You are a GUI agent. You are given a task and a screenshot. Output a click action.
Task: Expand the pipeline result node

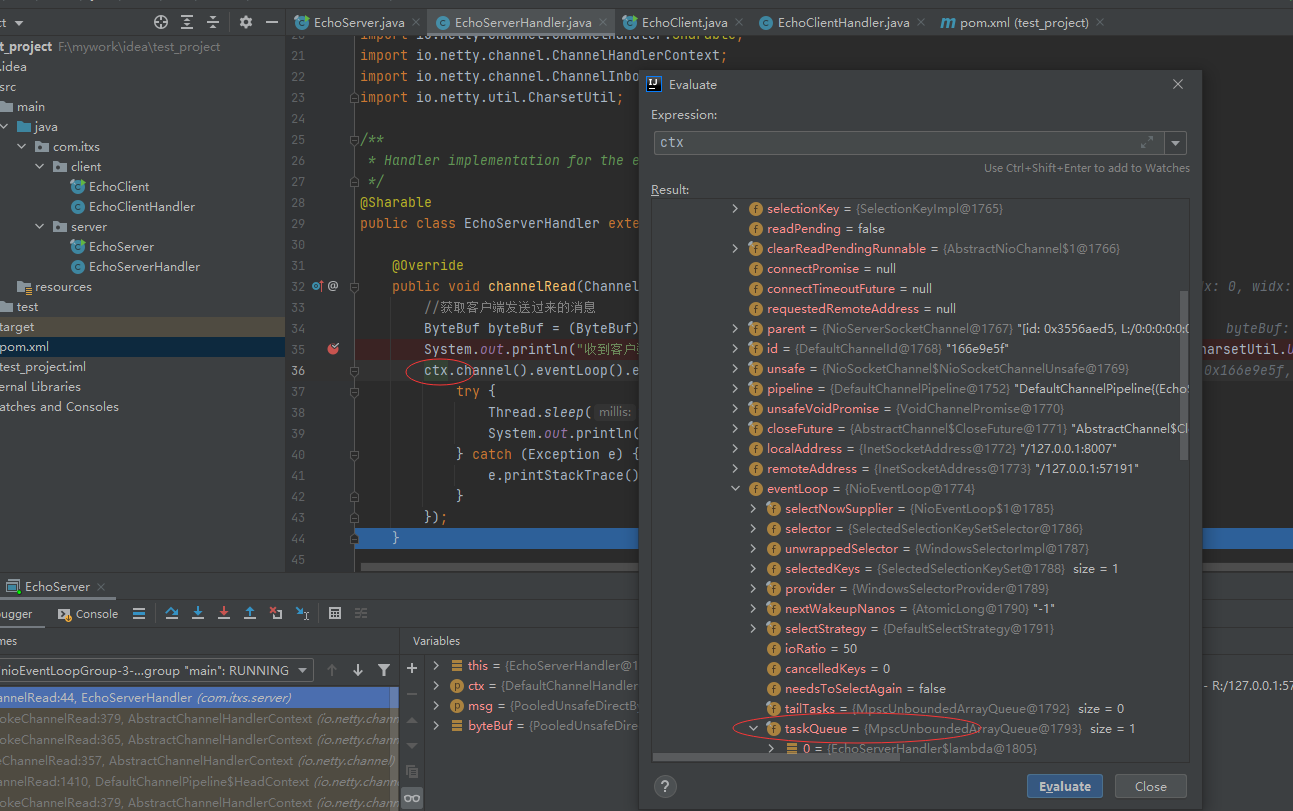(737, 389)
